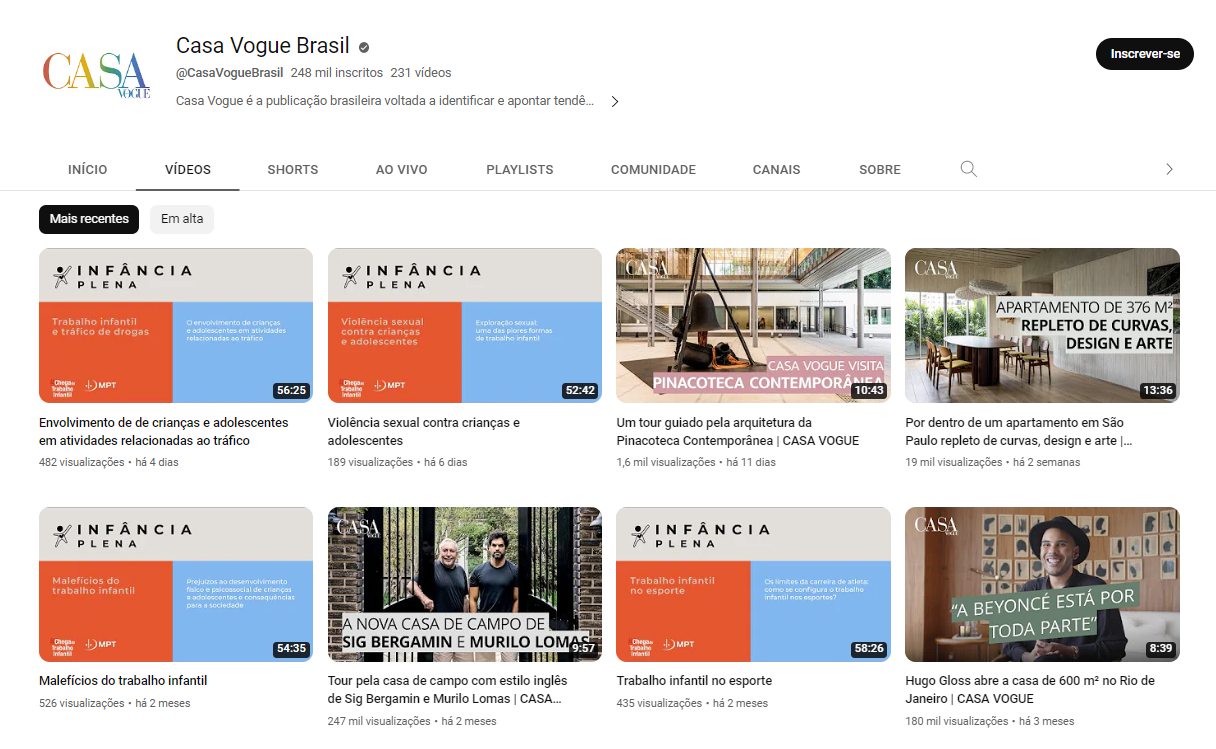Open the Pinacoteca Contemporânea video thumbnail
The image size is (1216, 749).
pyautogui.click(x=753, y=325)
